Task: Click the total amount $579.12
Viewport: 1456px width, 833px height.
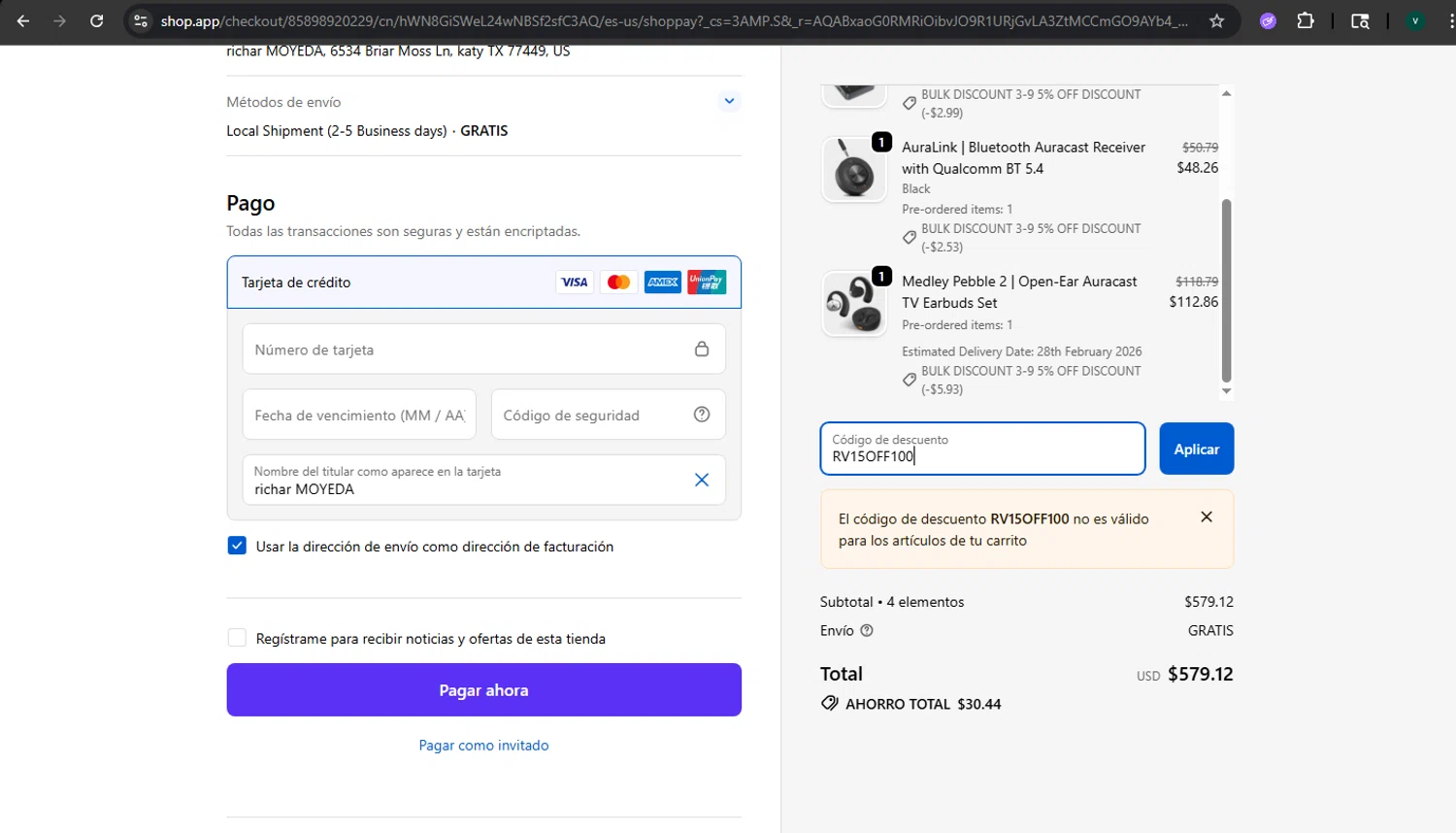Action: click(x=1201, y=674)
